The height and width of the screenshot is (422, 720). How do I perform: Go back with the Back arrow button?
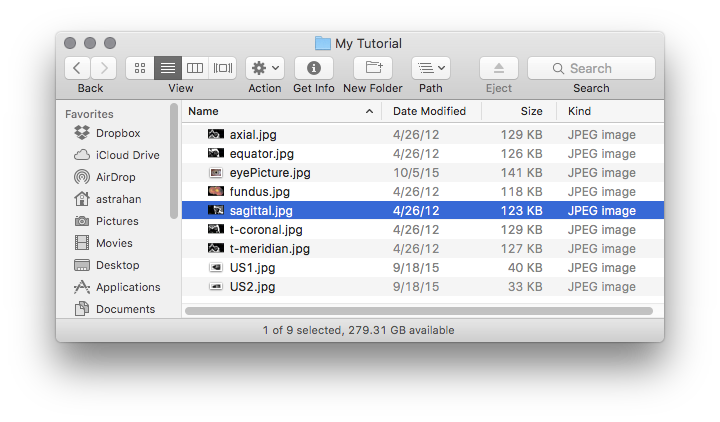point(78,68)
